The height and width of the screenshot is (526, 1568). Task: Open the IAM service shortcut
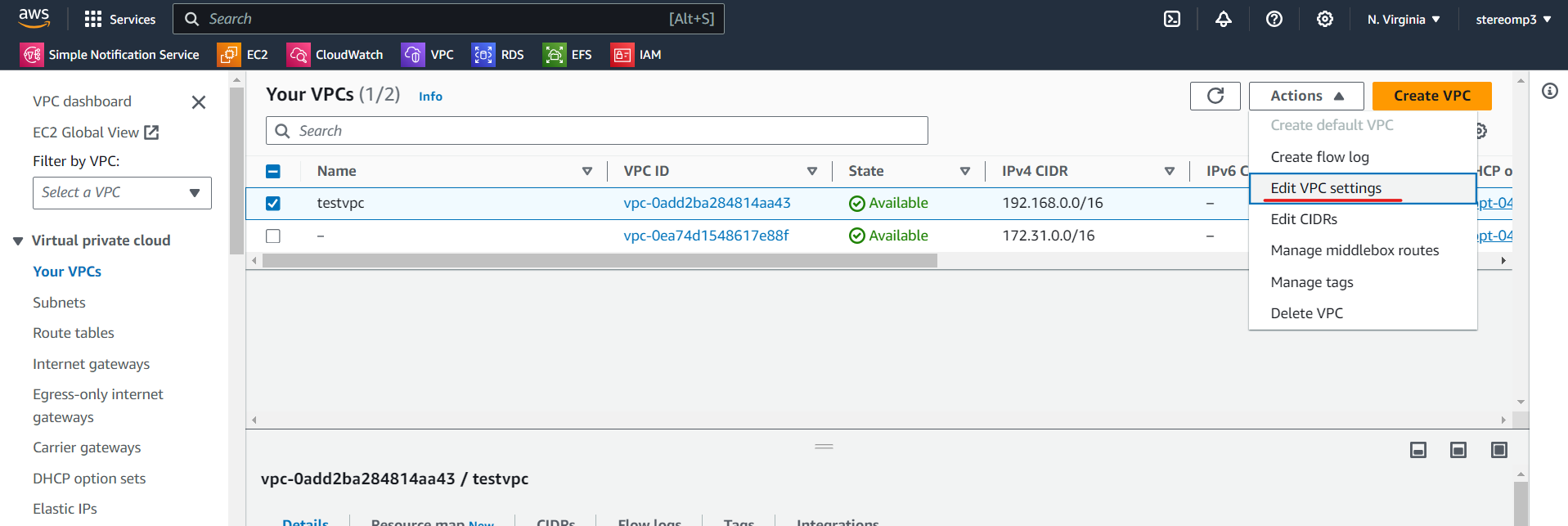[636, 55]
